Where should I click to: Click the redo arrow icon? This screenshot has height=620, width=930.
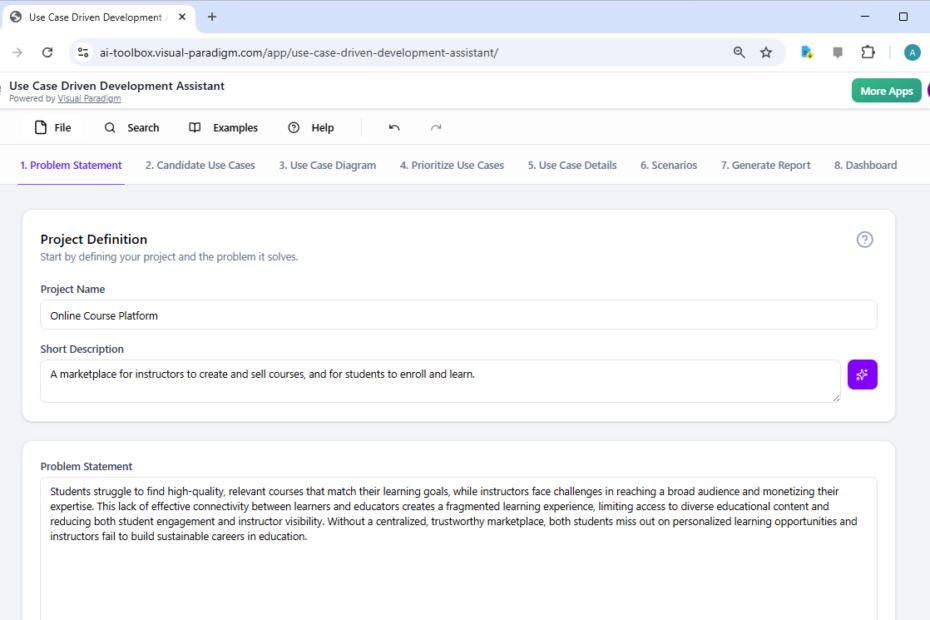tap(436, 128)
